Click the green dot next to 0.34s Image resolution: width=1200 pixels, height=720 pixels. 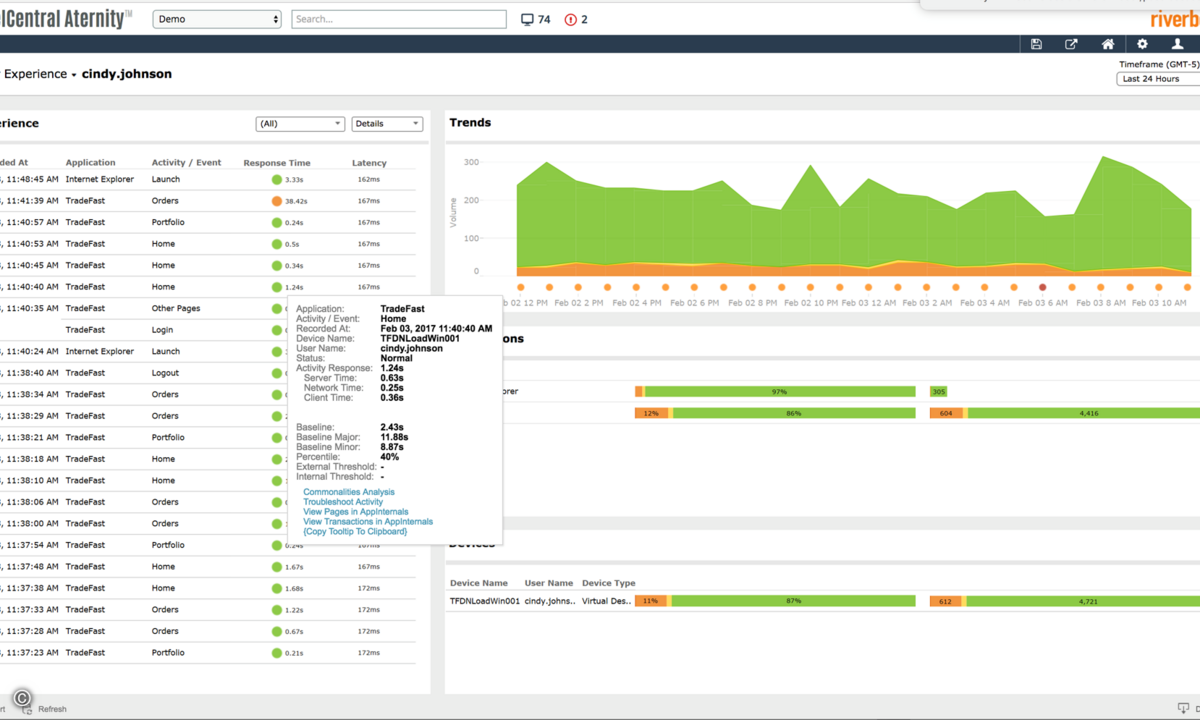point(277,266)
